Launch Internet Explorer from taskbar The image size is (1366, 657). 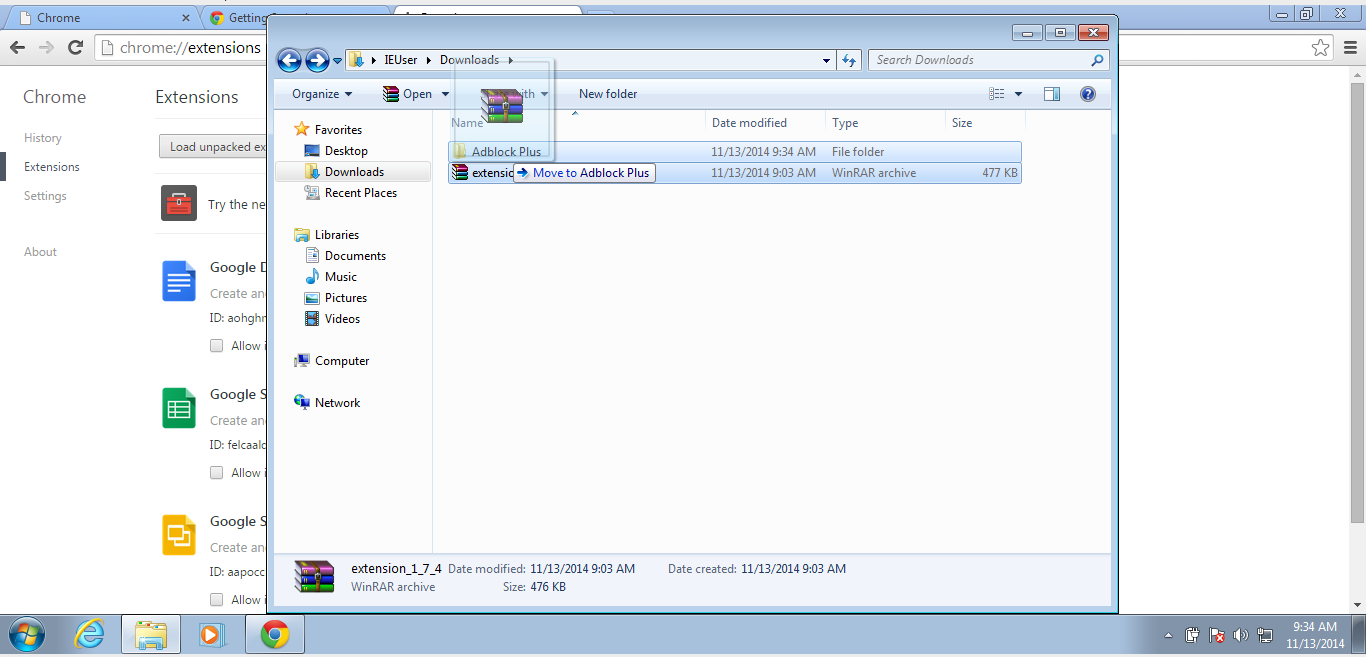(90, 634)
